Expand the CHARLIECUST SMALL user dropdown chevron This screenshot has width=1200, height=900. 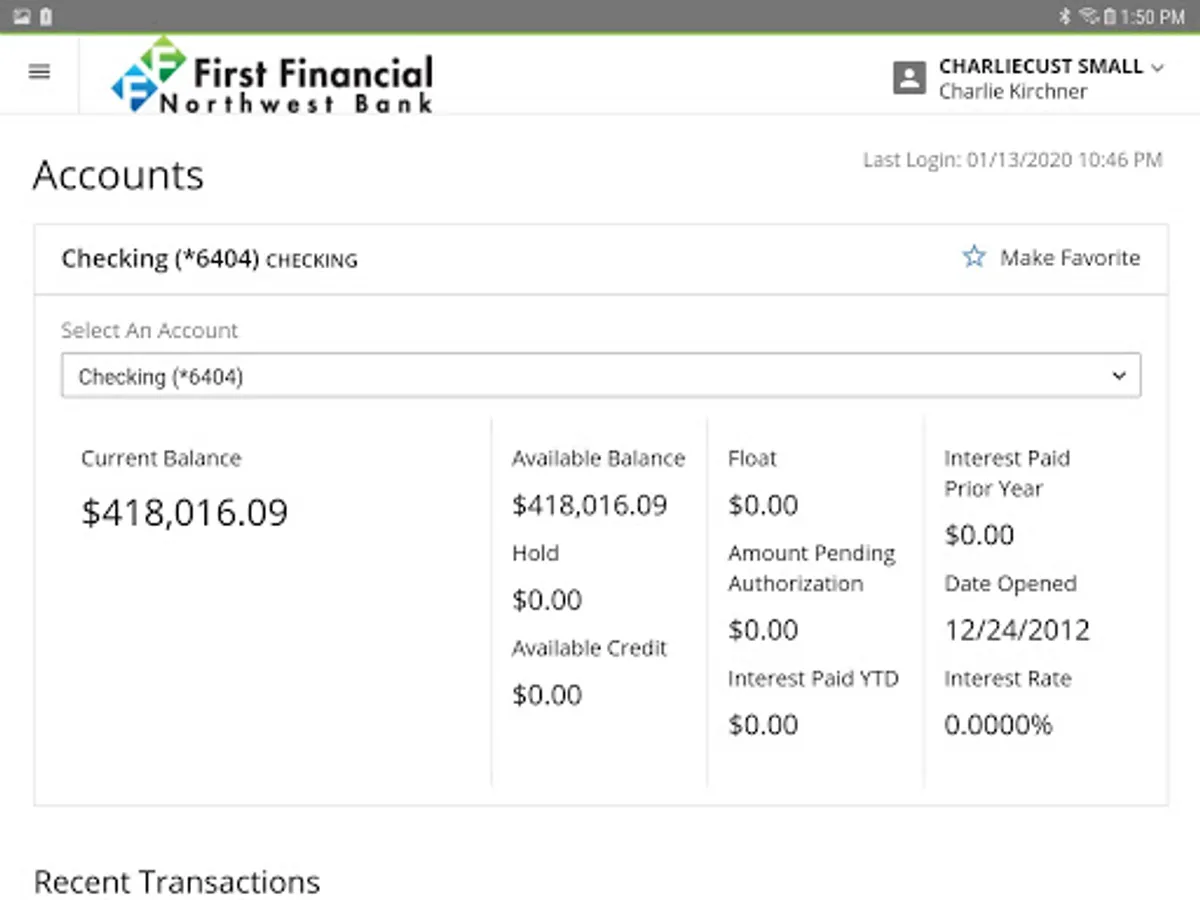pos(1158,68)
